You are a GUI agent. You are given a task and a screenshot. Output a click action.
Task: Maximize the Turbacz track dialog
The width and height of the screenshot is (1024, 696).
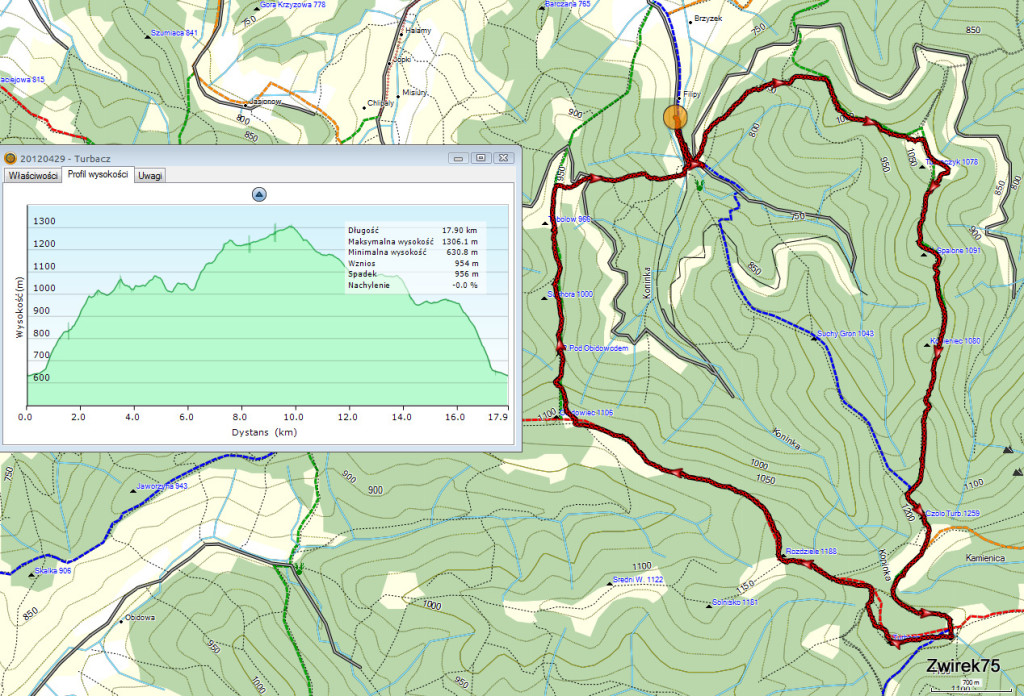[x=481, y=158]
